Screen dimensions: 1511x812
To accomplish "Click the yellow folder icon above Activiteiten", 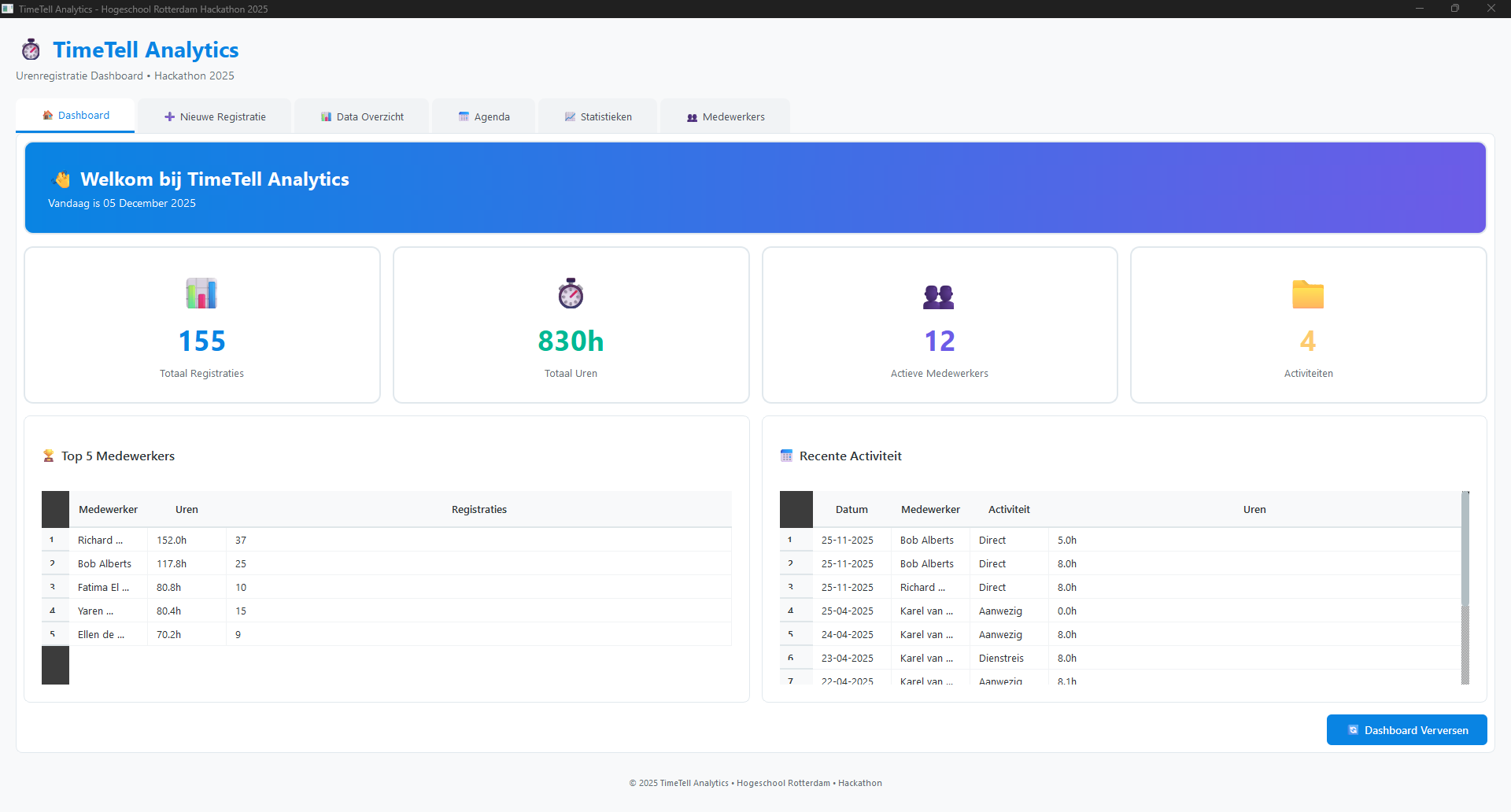I will tap(1308, 295).
